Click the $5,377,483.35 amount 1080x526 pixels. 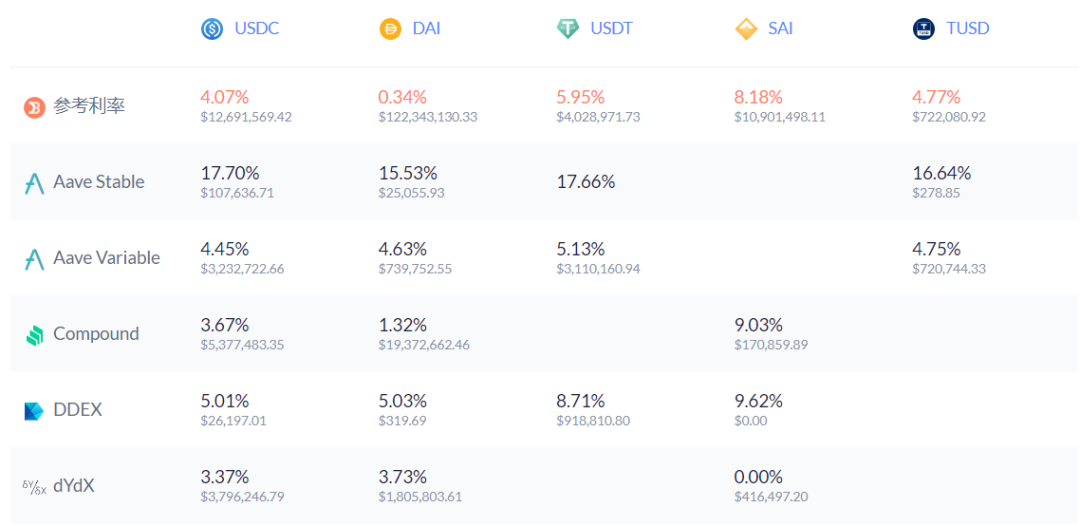tap(242, 344)
